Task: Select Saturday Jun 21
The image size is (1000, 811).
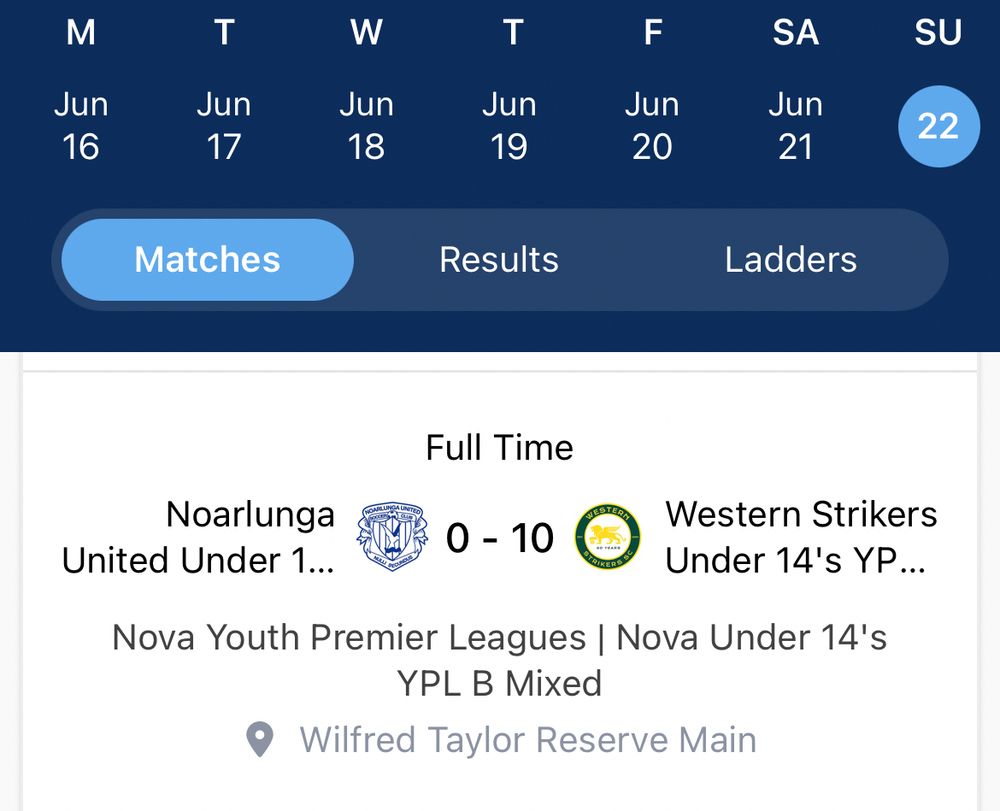Action: point(795,126)
